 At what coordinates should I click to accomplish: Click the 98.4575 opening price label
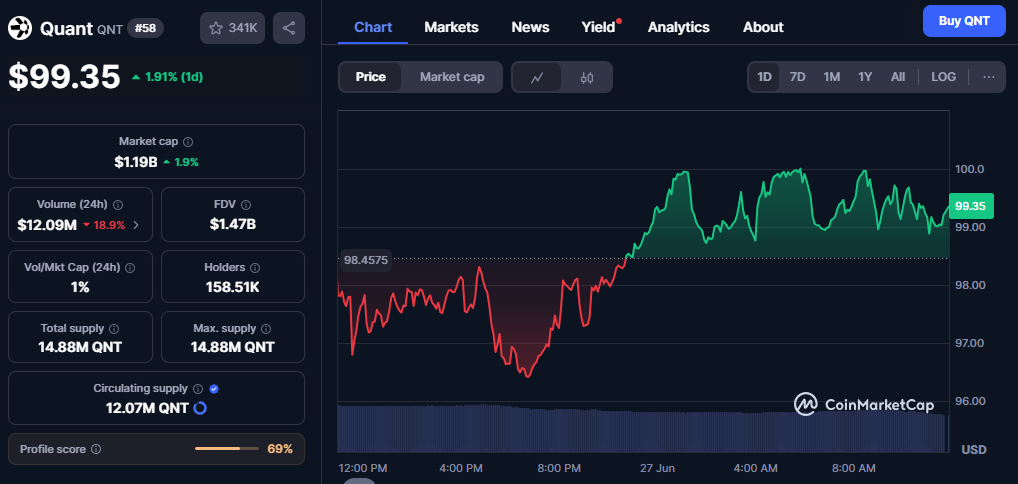pyautogui.click(x=366, y=261)
